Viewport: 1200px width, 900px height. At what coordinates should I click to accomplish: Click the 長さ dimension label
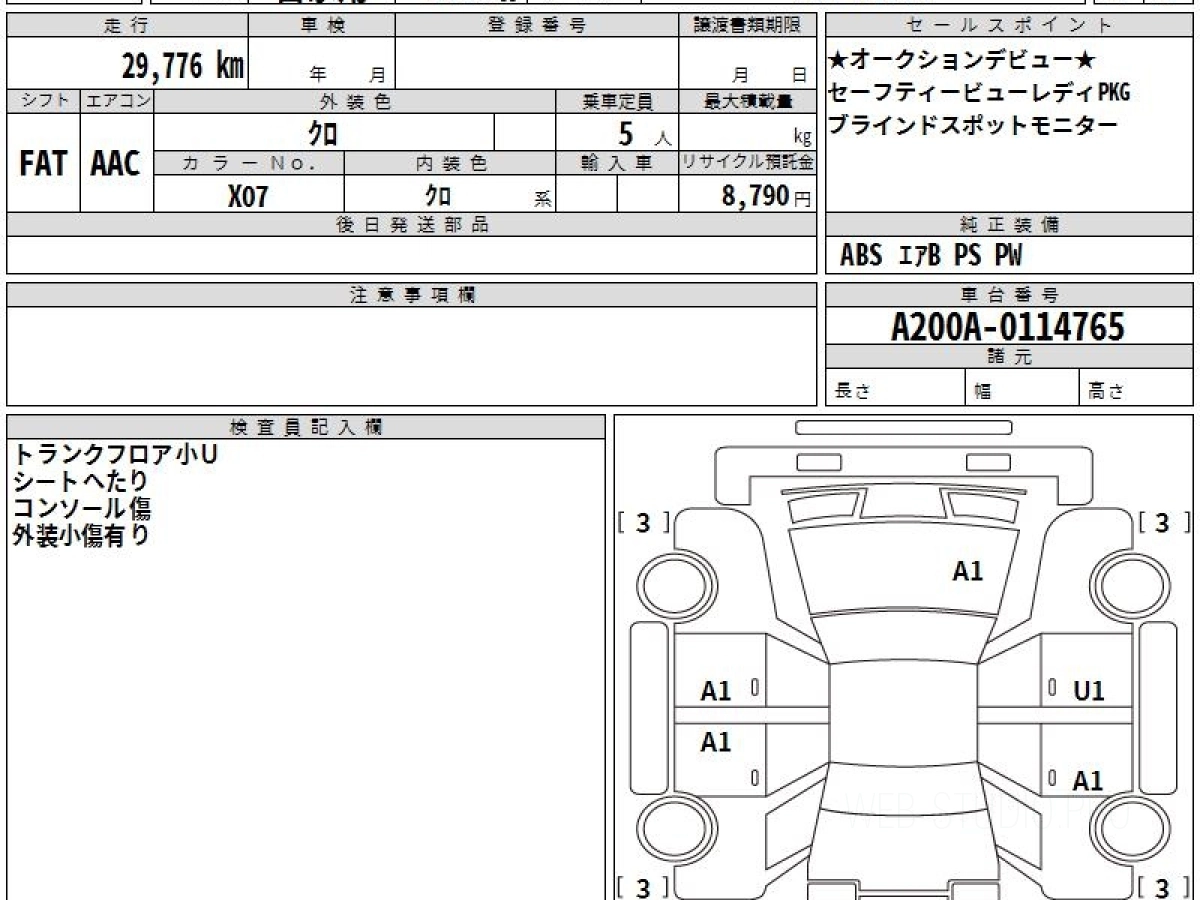tap(852, 391)
